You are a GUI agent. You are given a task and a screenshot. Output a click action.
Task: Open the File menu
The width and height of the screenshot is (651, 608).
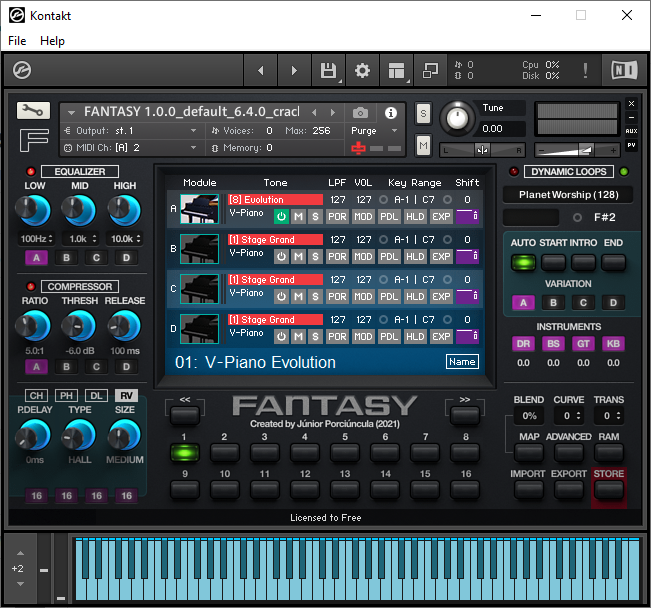tap(17, 41)
